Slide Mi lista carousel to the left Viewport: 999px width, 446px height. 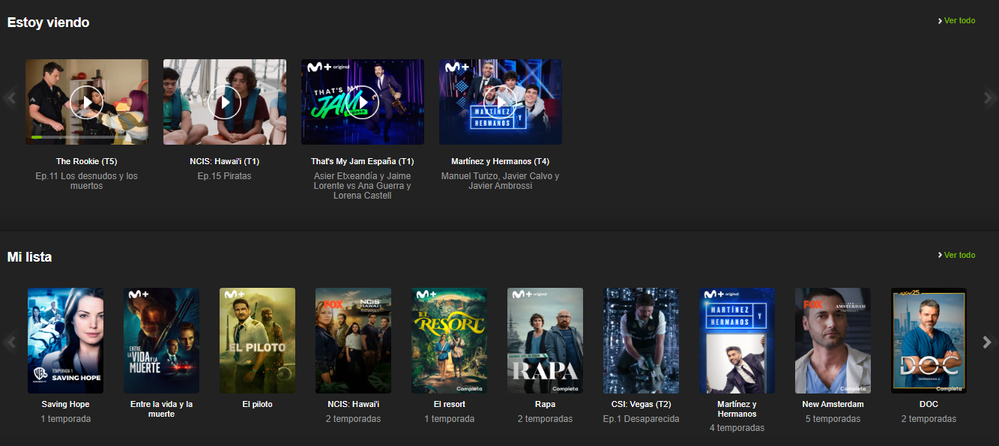pos(10,342)
